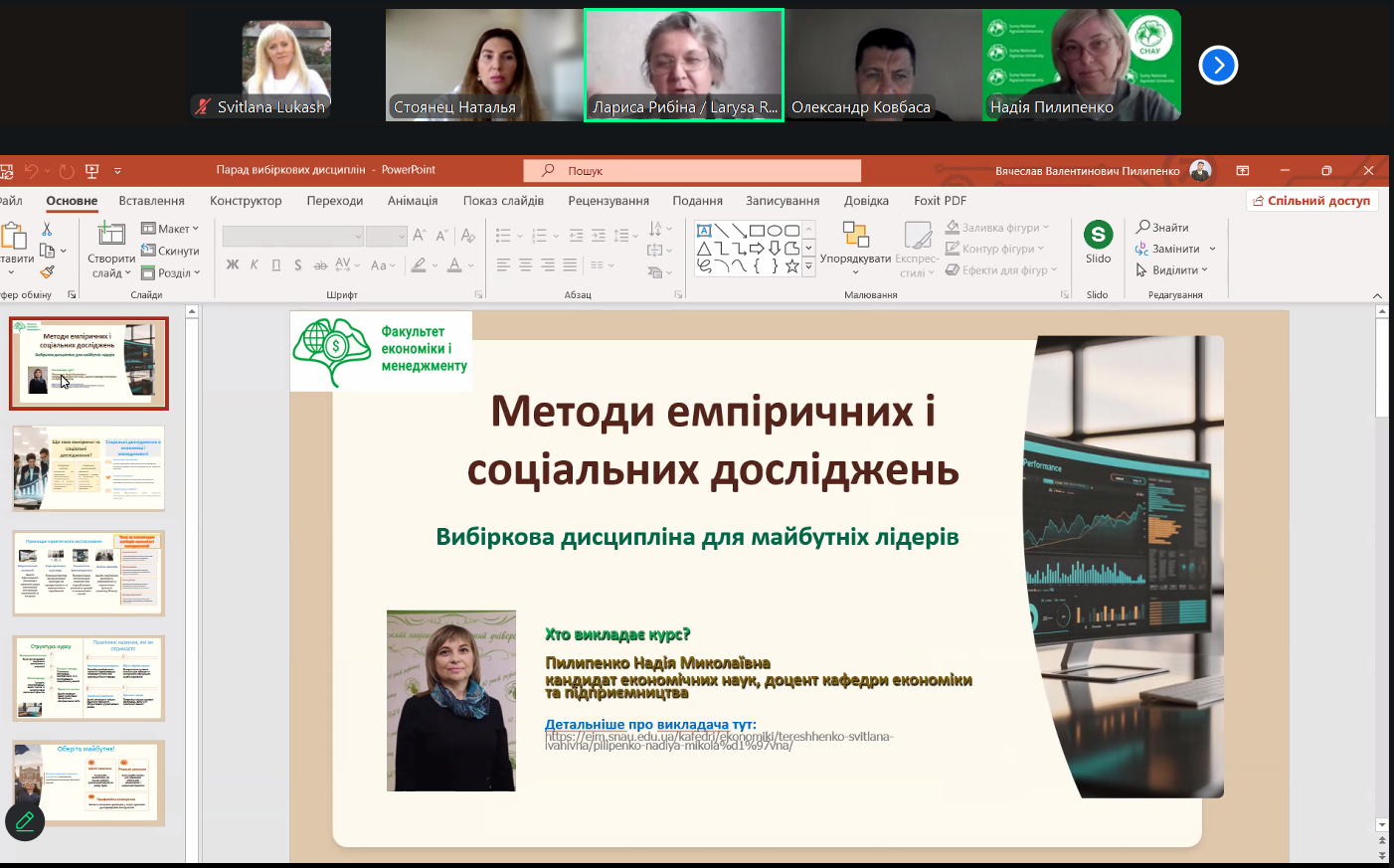
Task: Open the Aa change case dropdown
Action: tap(382, 265)
